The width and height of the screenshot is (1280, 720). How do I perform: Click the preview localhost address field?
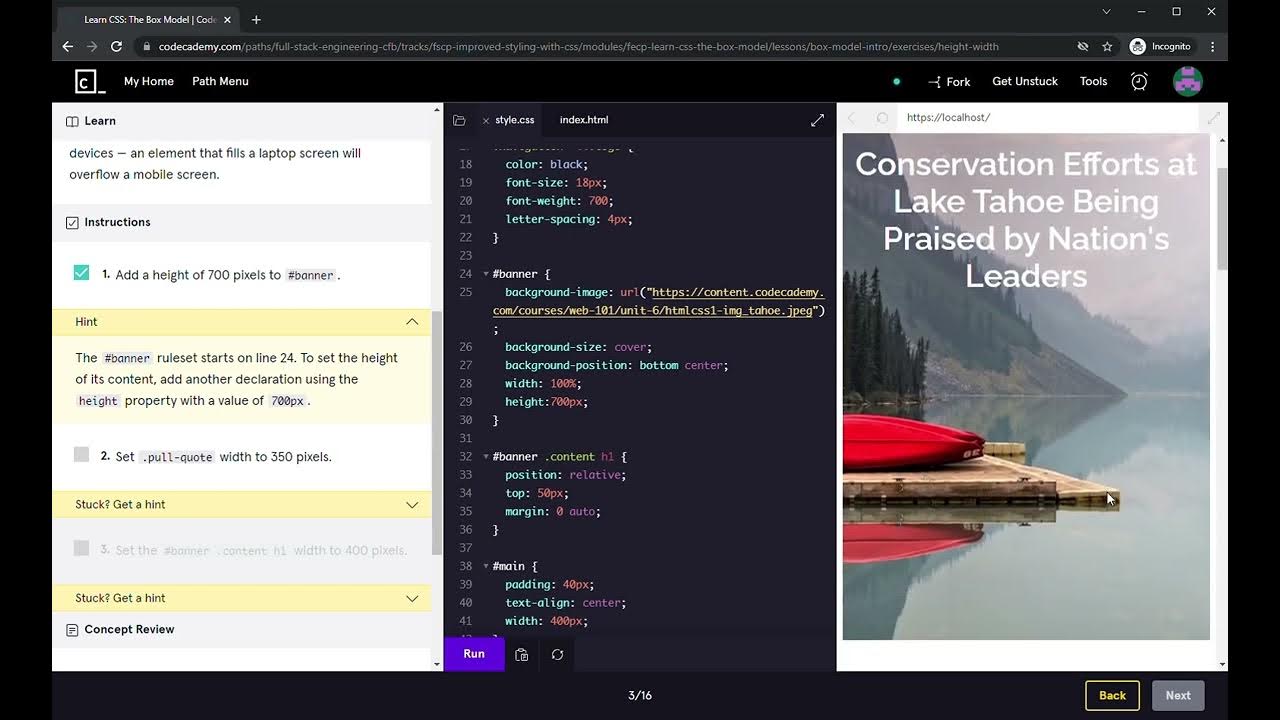1047,118
